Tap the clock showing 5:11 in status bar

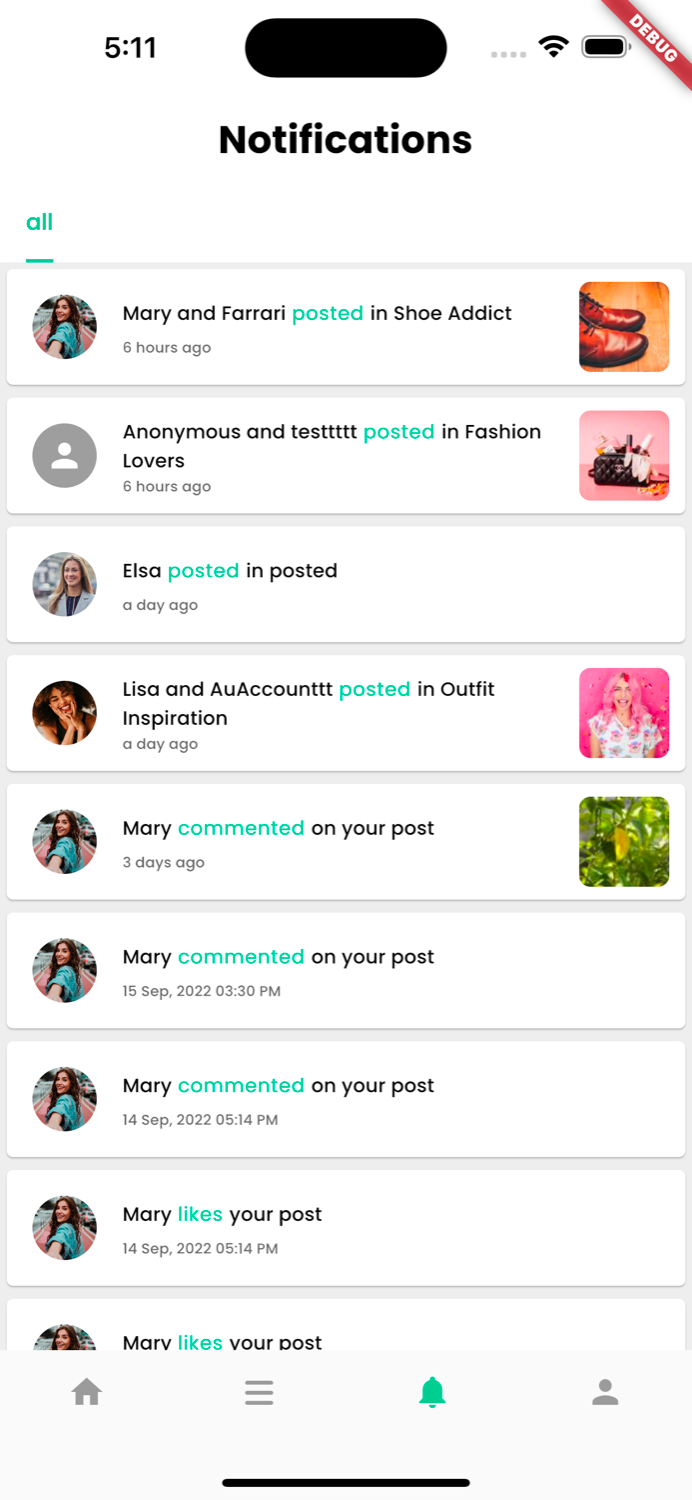pos(130,47)
